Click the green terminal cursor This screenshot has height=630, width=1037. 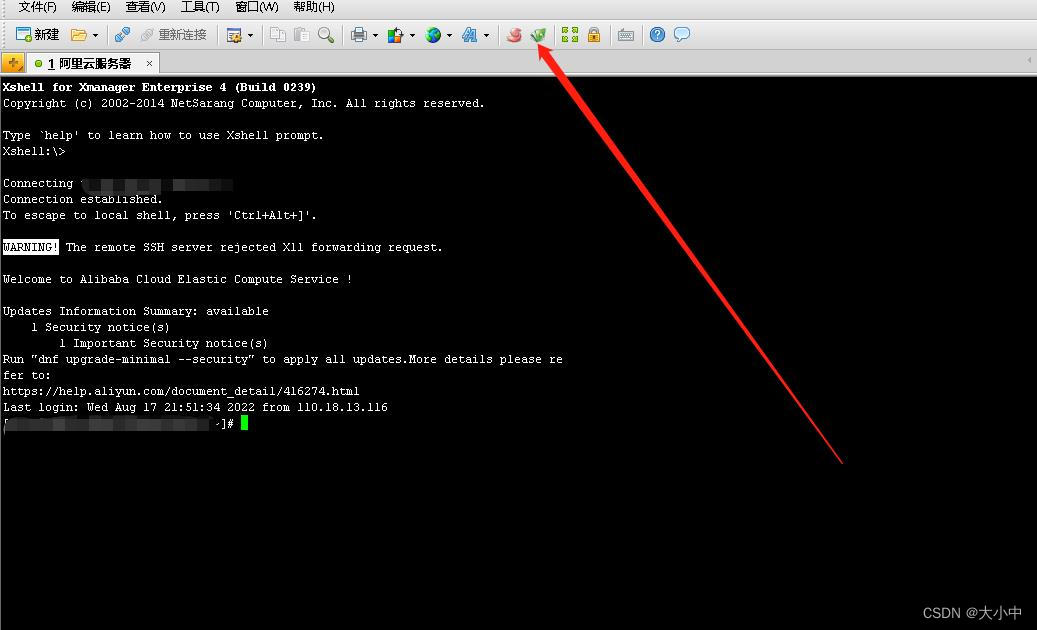[245, 423]
